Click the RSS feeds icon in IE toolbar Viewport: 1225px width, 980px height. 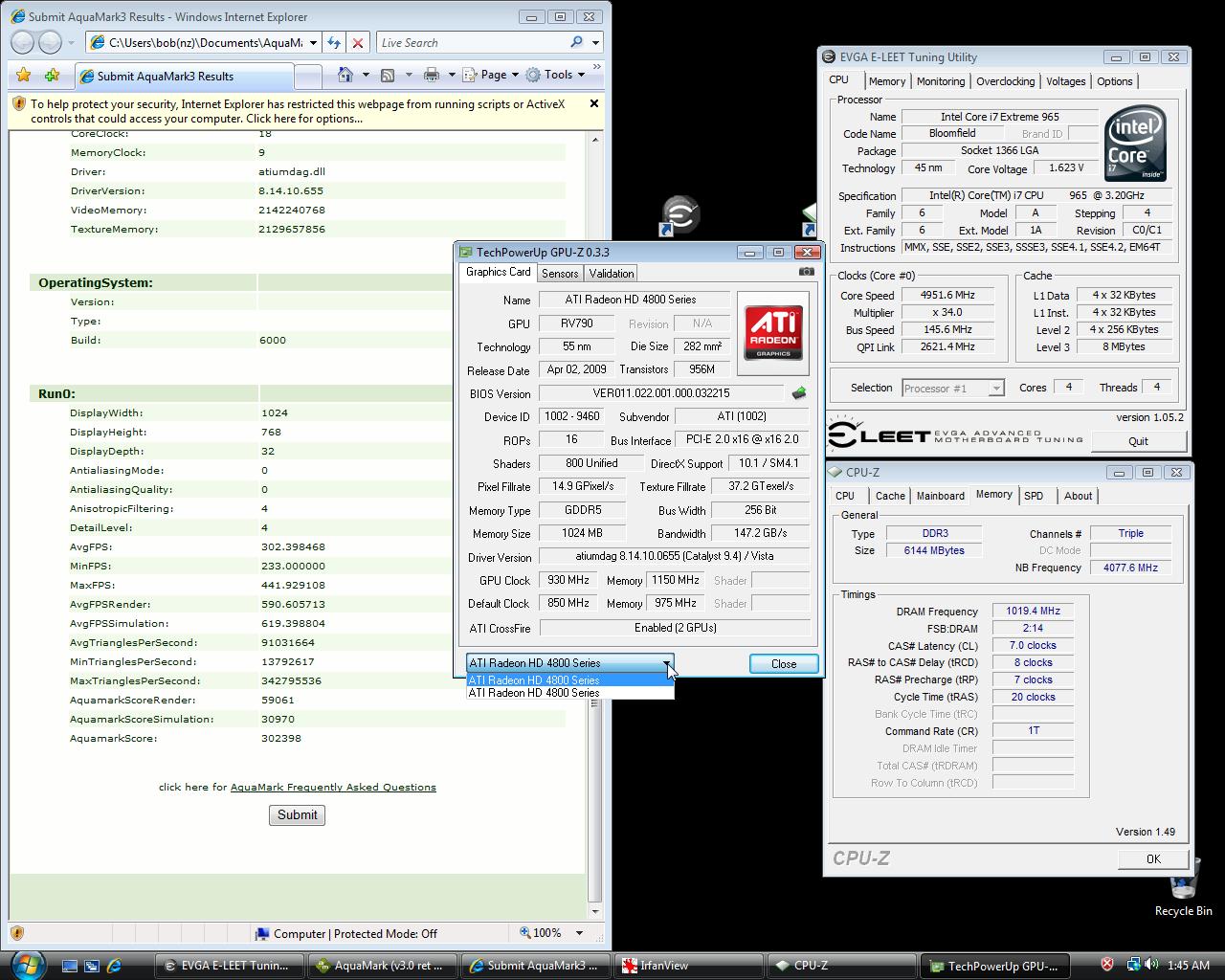[x=388, y=75]
